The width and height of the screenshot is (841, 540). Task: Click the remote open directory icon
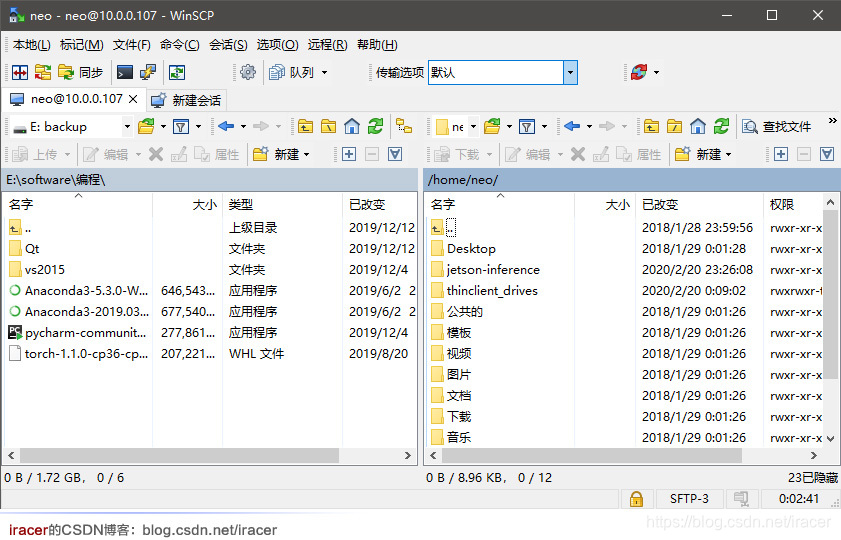pyautogui.click(x=492, y=127)
